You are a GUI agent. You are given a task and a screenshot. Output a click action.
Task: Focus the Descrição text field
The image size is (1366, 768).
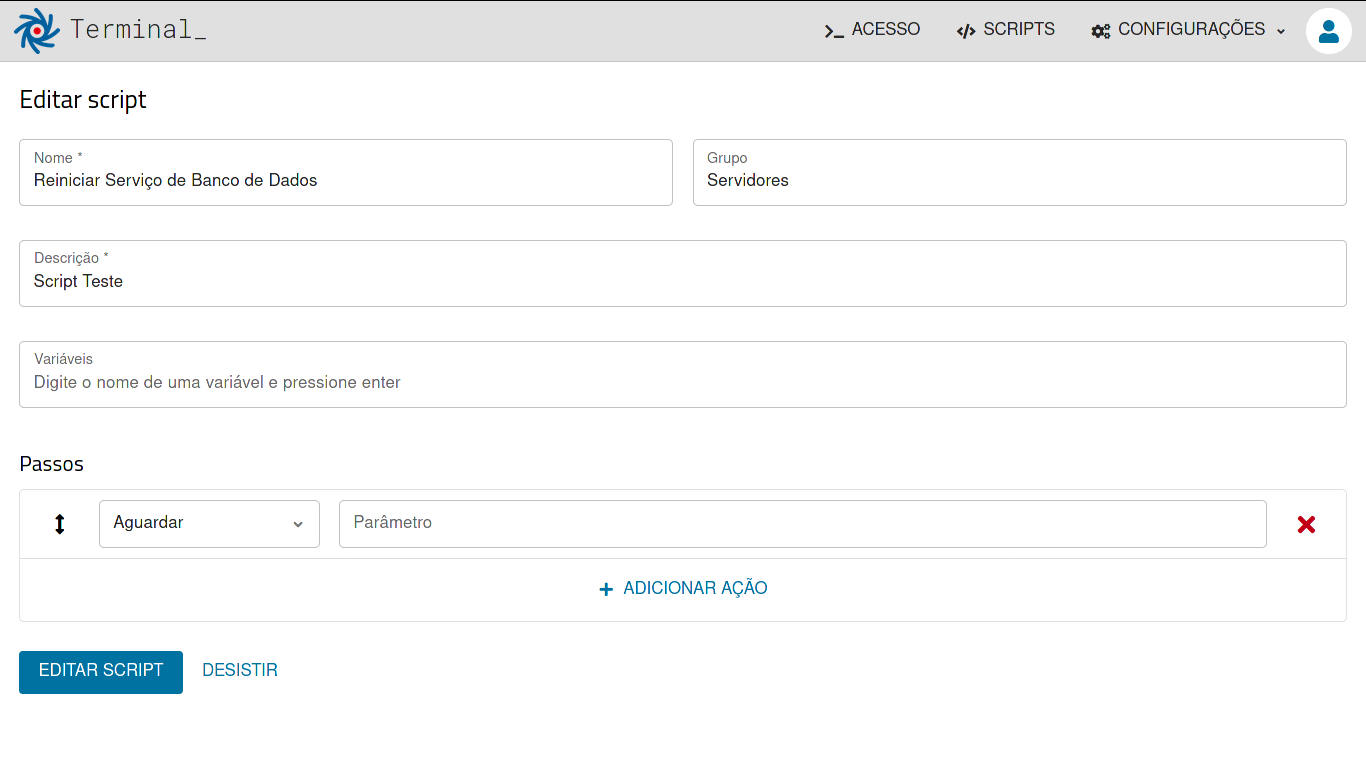(683, 273)
